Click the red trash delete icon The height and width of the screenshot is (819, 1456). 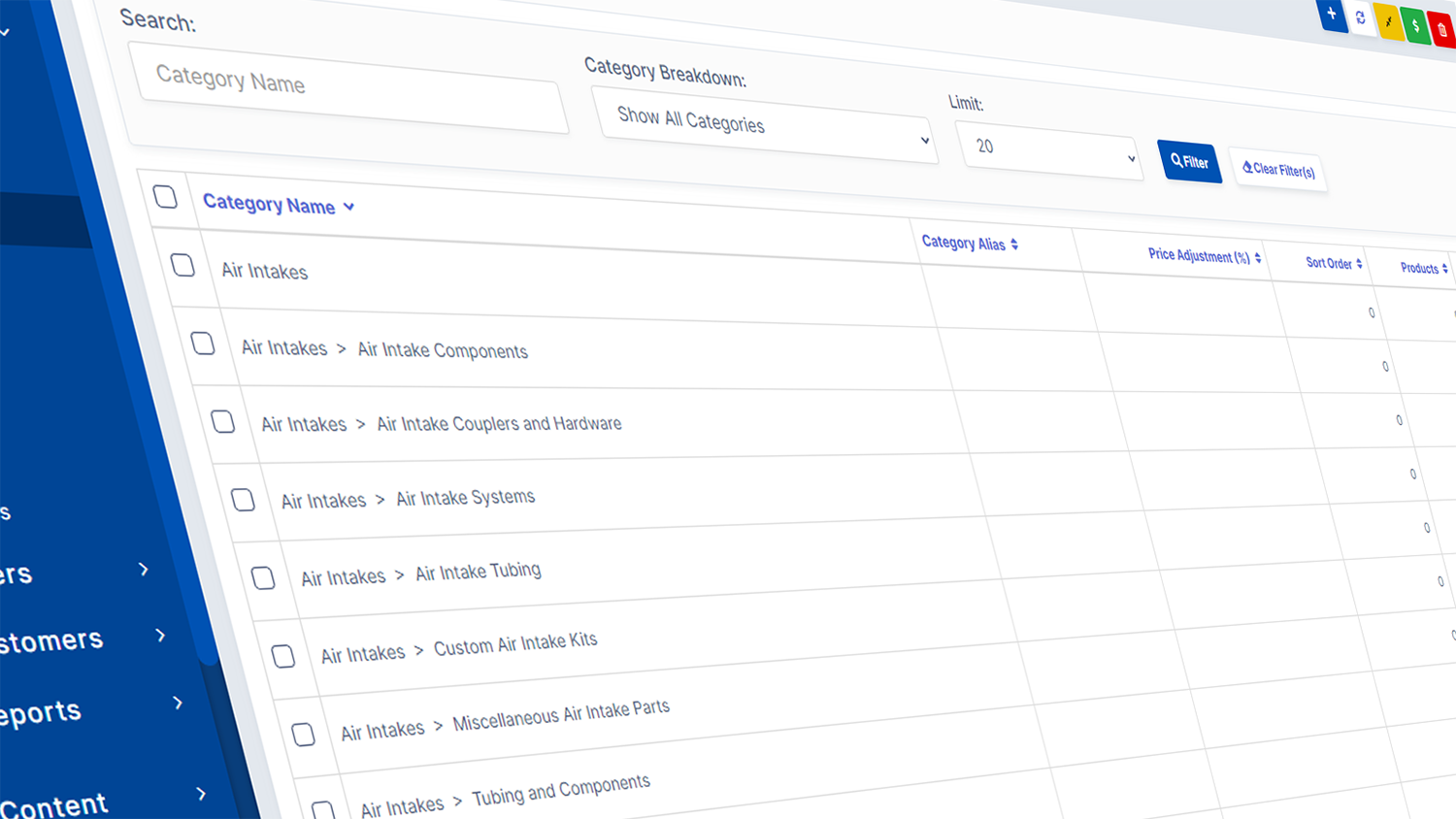tap(1442, 31)
